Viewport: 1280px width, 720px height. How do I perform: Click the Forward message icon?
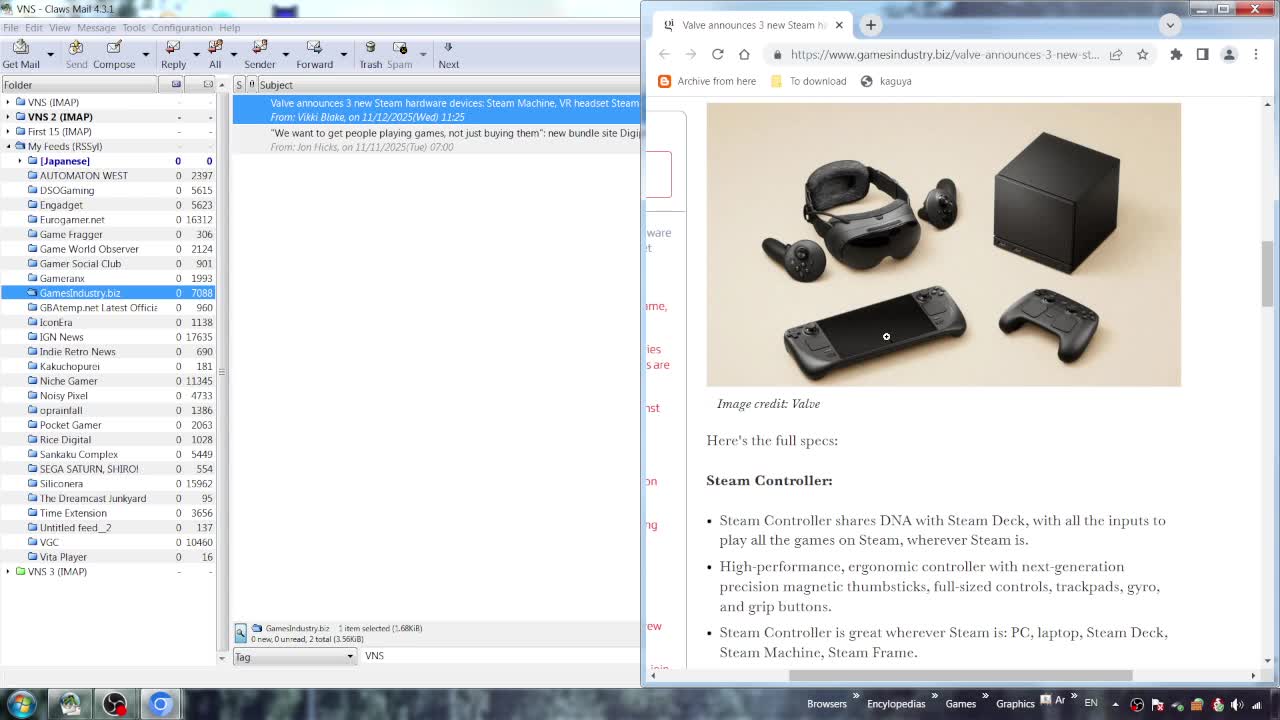(x=314, y=48)
